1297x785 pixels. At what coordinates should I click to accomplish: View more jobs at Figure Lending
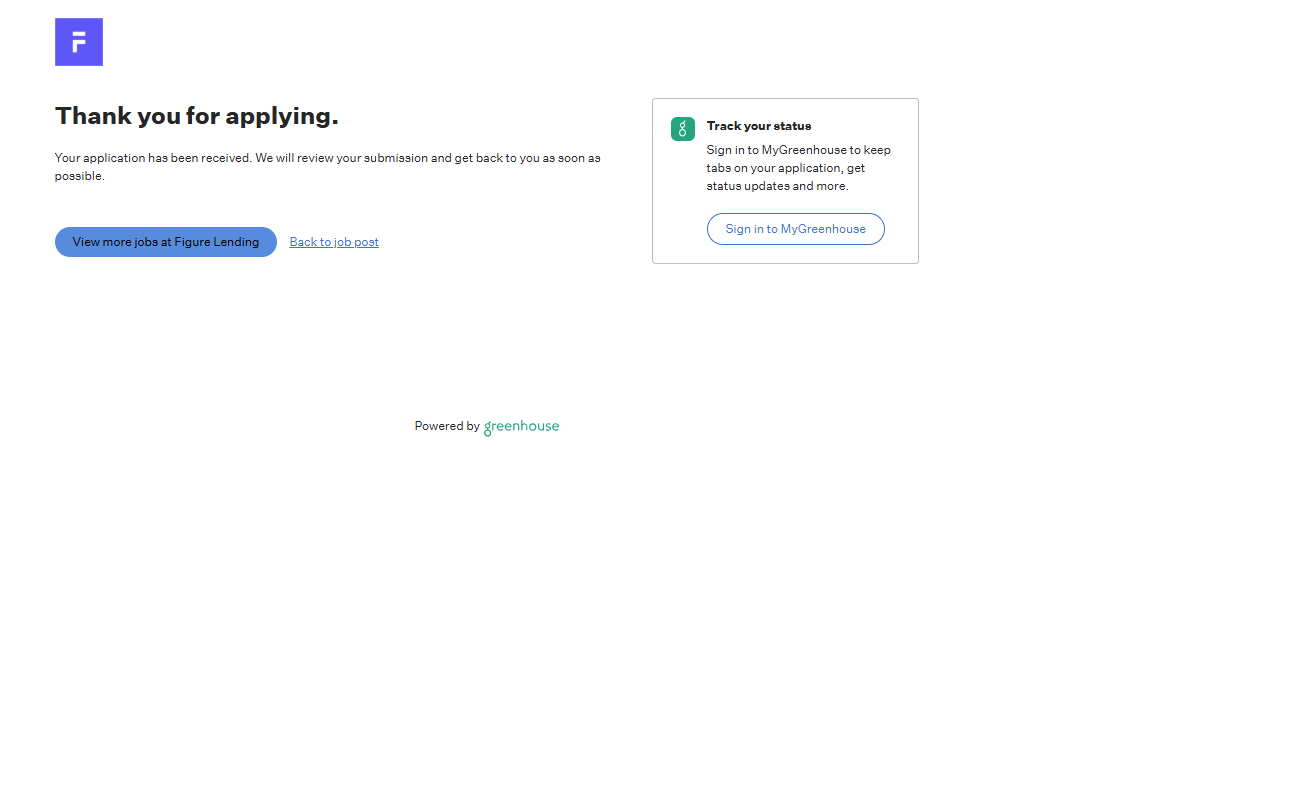165,242
